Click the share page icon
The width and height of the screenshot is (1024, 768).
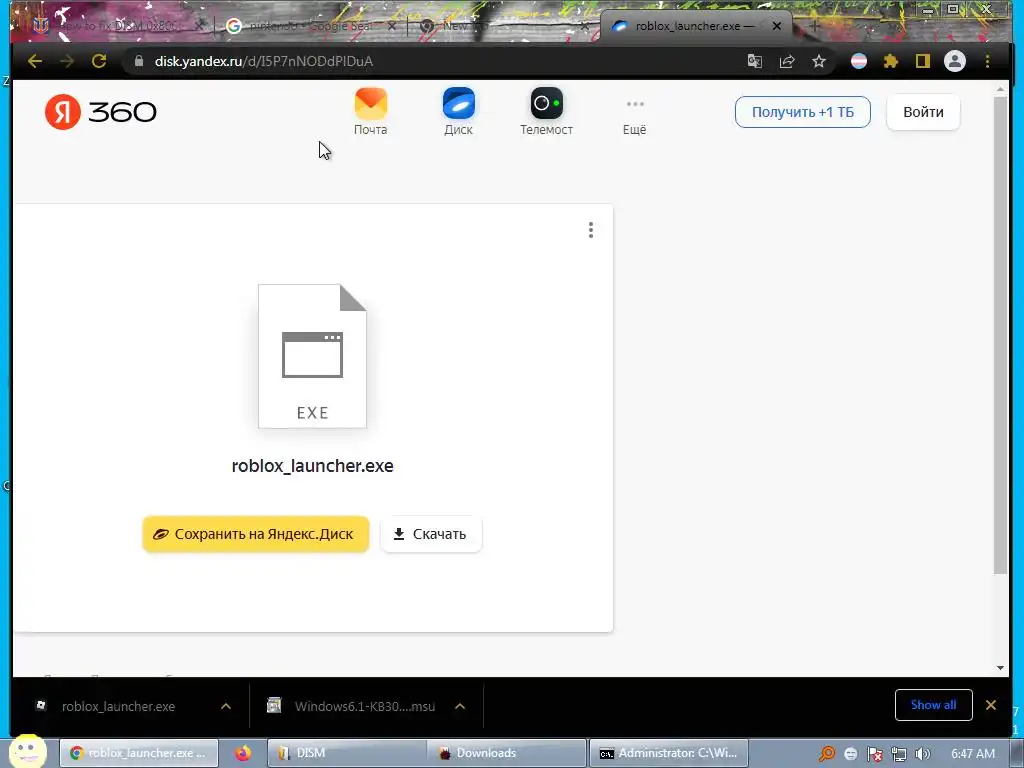pyautogui.click(x=786, y=61)
